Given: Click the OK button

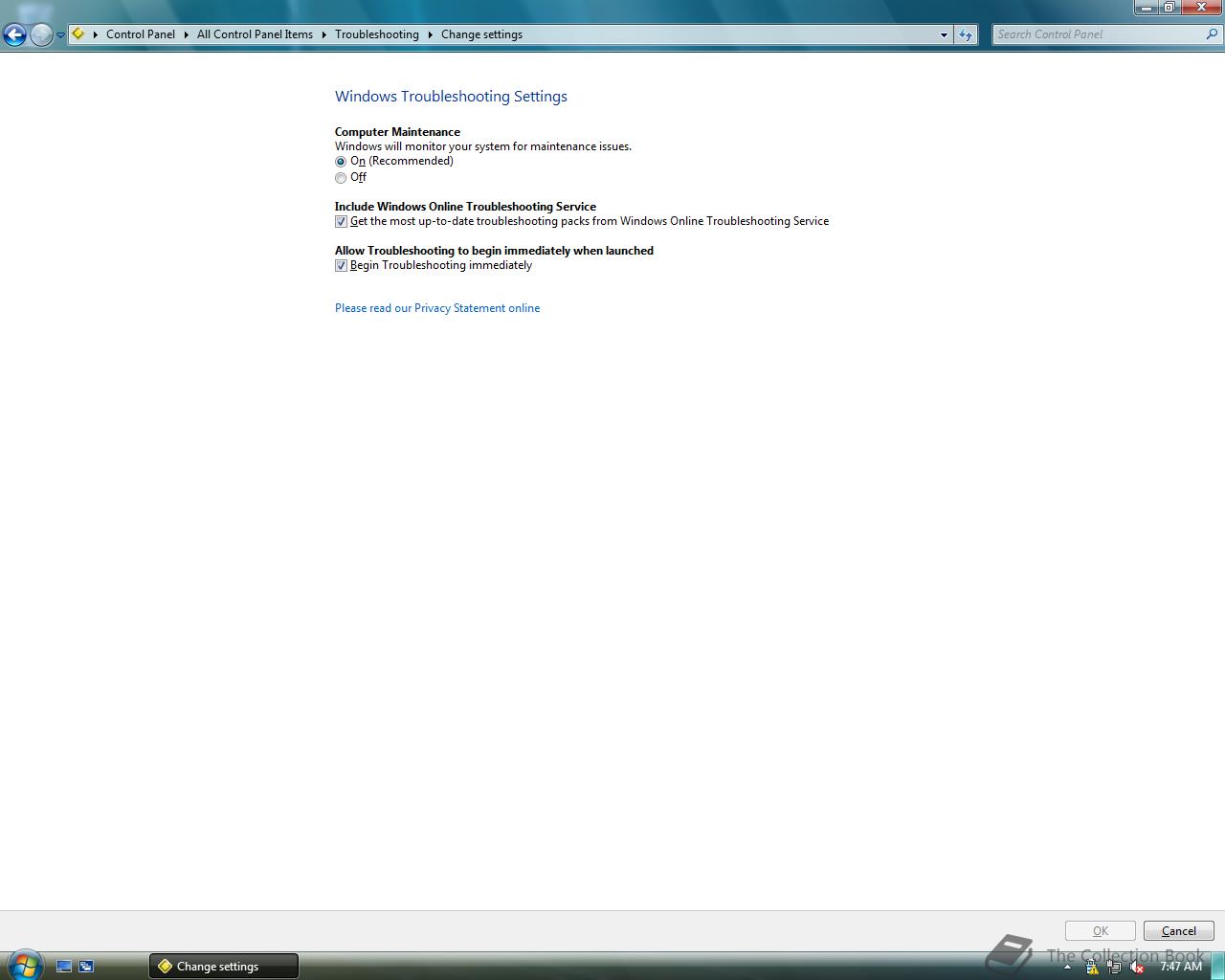Looking at the screenshot, I should pyautogui.click(x=1101, y=931).
